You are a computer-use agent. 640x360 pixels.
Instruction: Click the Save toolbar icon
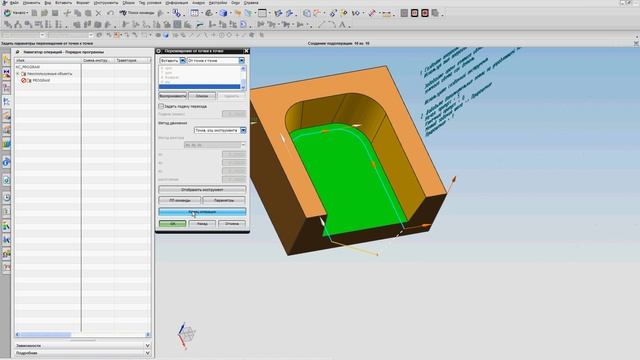click(55, 13)
